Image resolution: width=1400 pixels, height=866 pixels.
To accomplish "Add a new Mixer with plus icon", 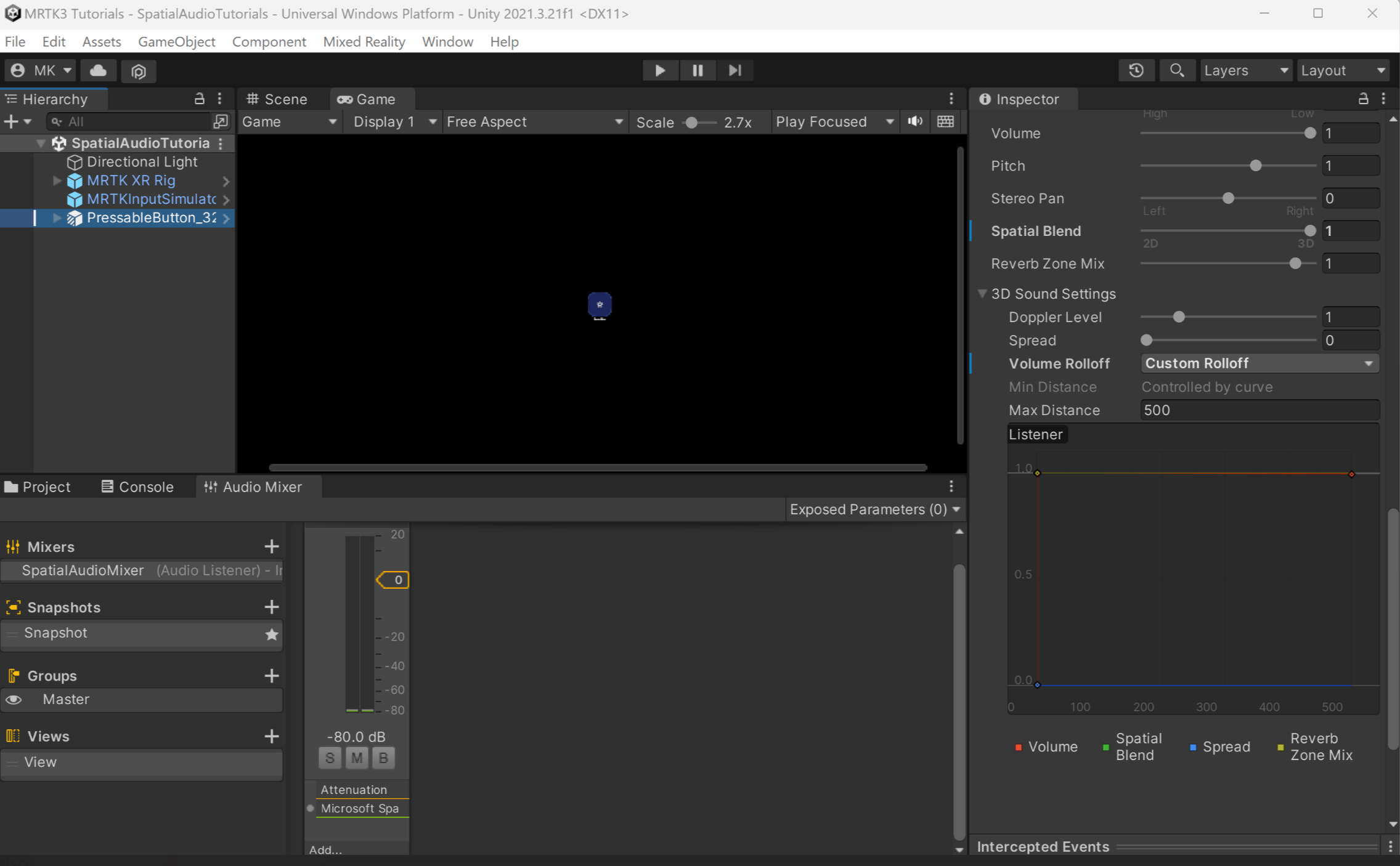I will pos(272,546).
